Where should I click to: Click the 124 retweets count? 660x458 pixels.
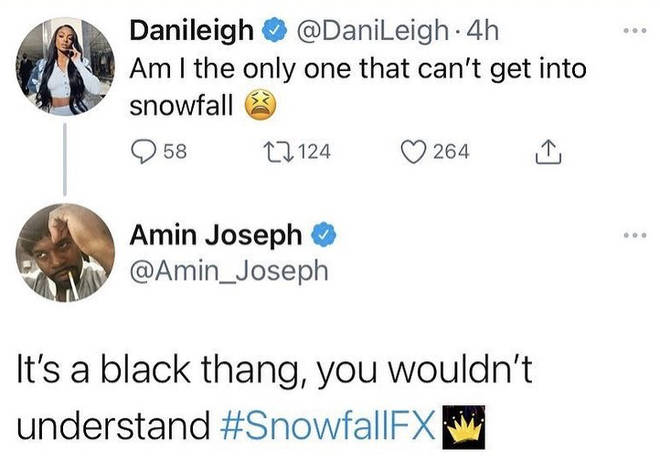click(x=314, y=152)
